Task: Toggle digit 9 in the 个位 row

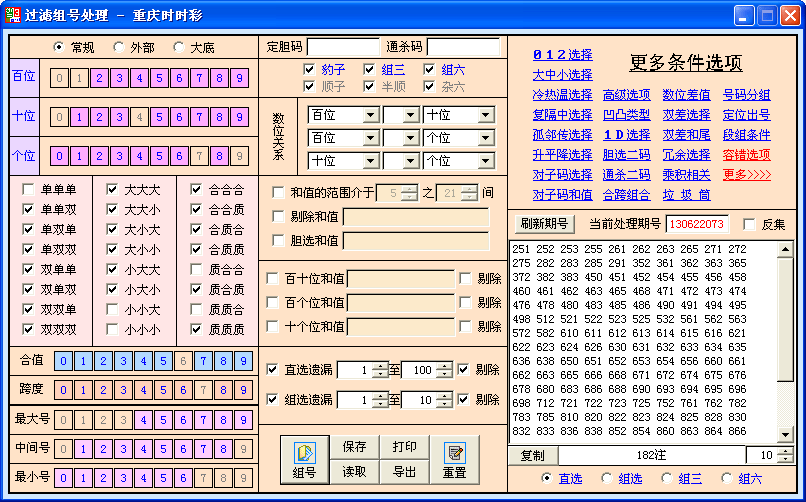Action: tap(238, 156)
